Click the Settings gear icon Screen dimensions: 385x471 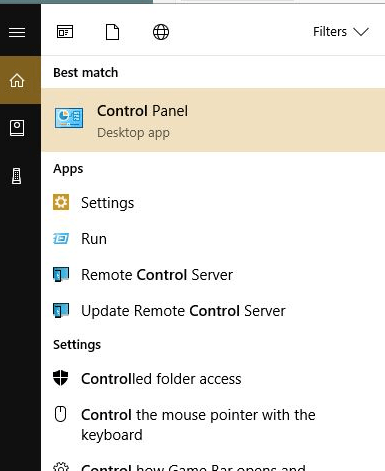click(61, 202)
